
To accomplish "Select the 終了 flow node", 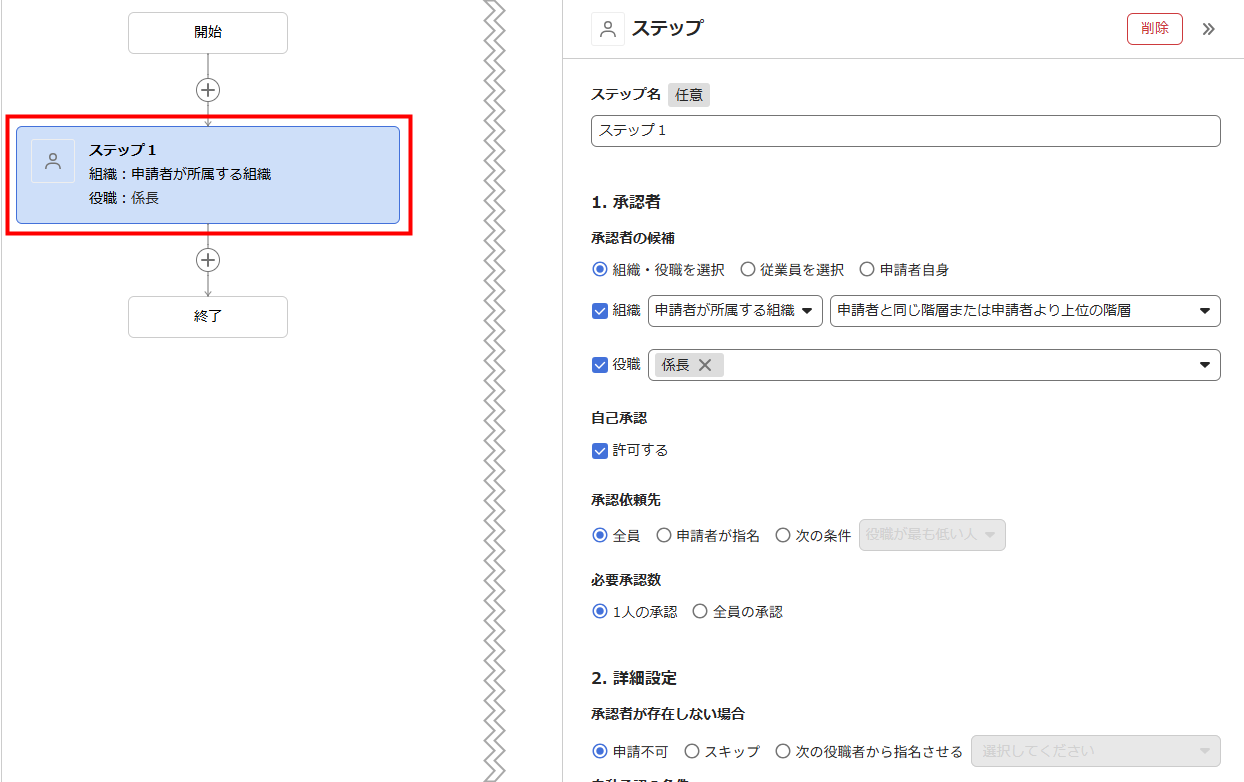I will tap(208, 317).
